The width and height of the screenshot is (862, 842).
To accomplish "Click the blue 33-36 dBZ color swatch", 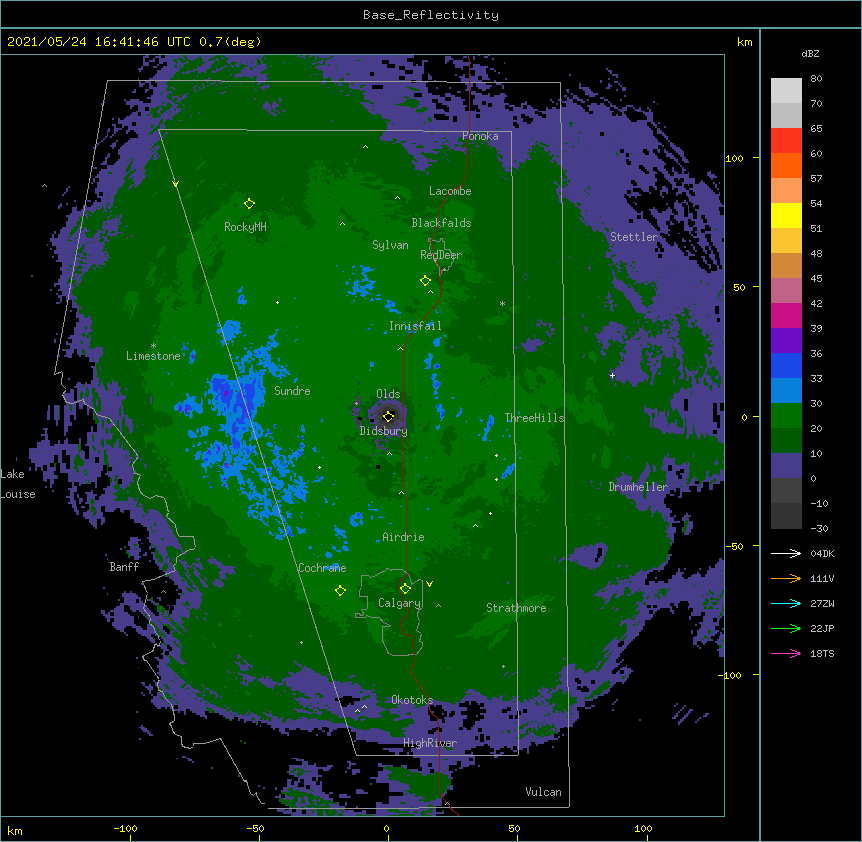I will [x=786, y=365].
